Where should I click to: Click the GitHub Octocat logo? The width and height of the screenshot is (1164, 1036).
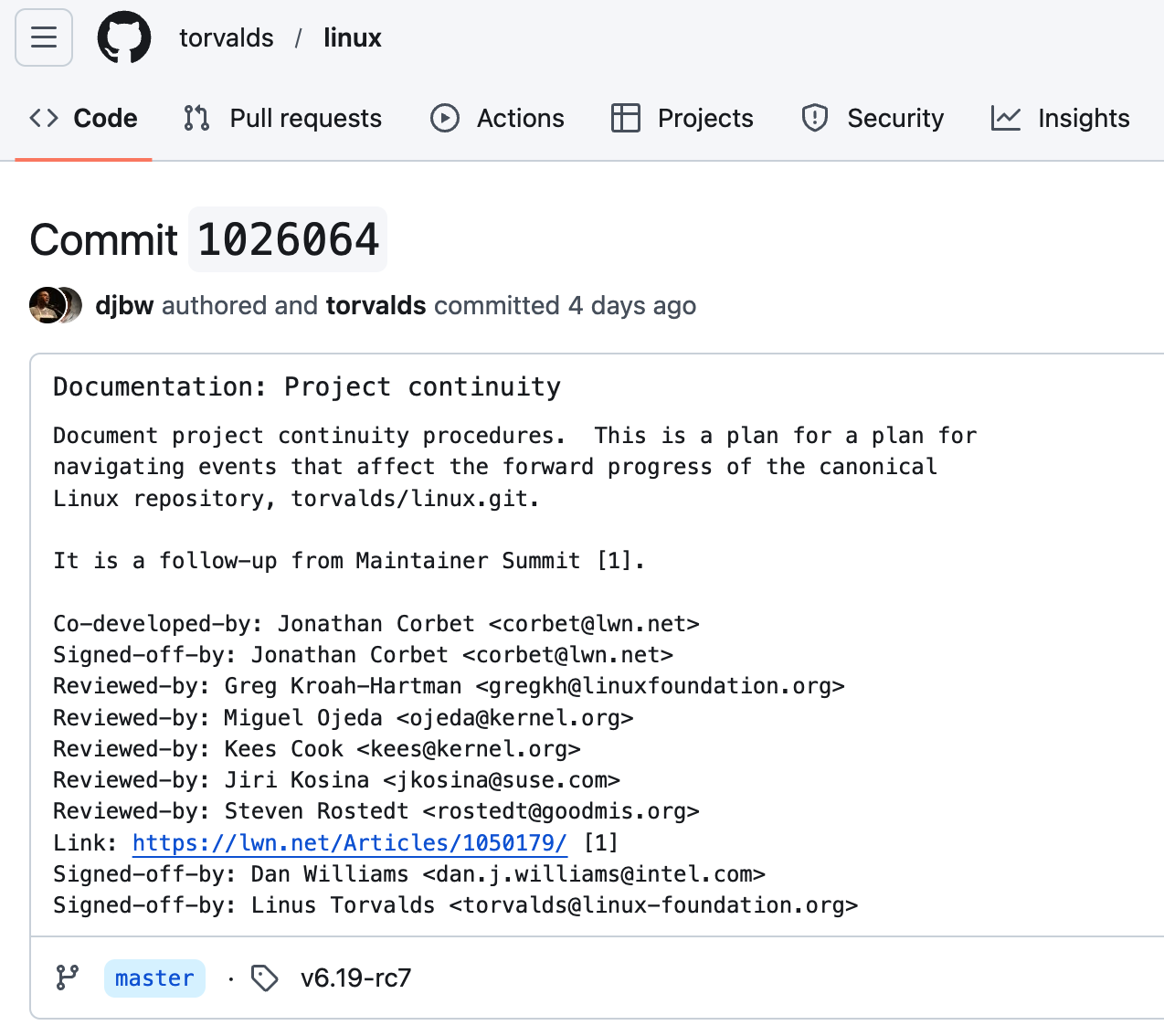(x=124, y=37)
